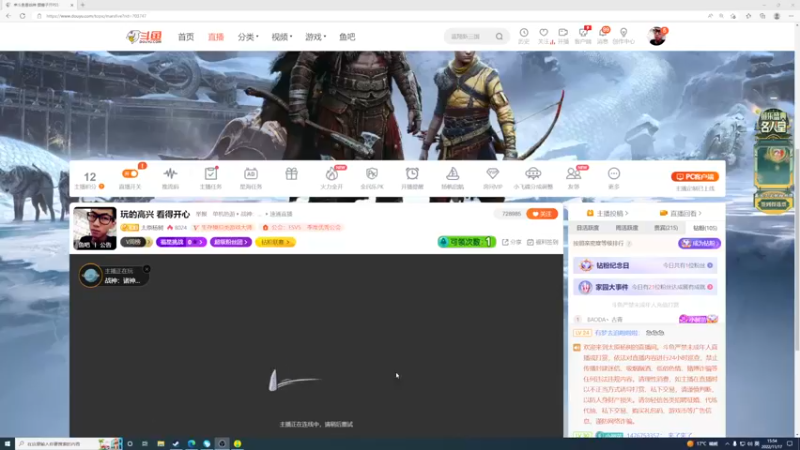The height and width of the screenshot is (450, 800).
Task: Switch to the 贵宾(215) tab
Action: point(666,228)
